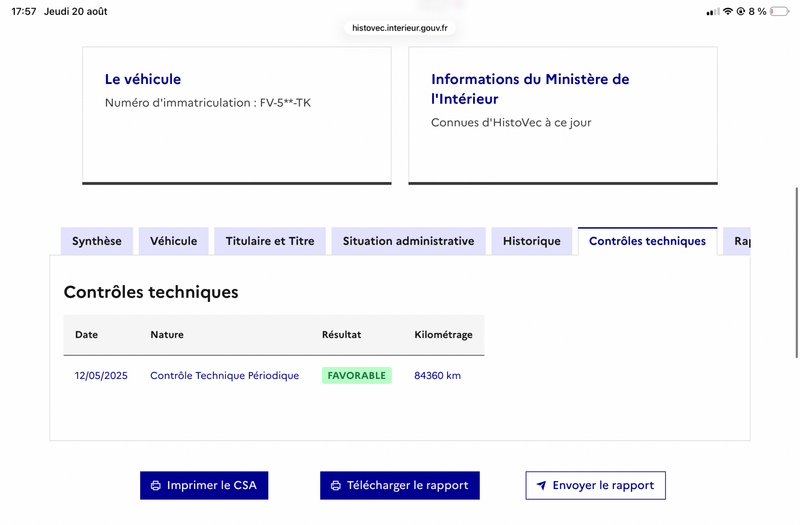
Task: Click the Télécharger le rapport button
Action: click(x=400, y=486)
